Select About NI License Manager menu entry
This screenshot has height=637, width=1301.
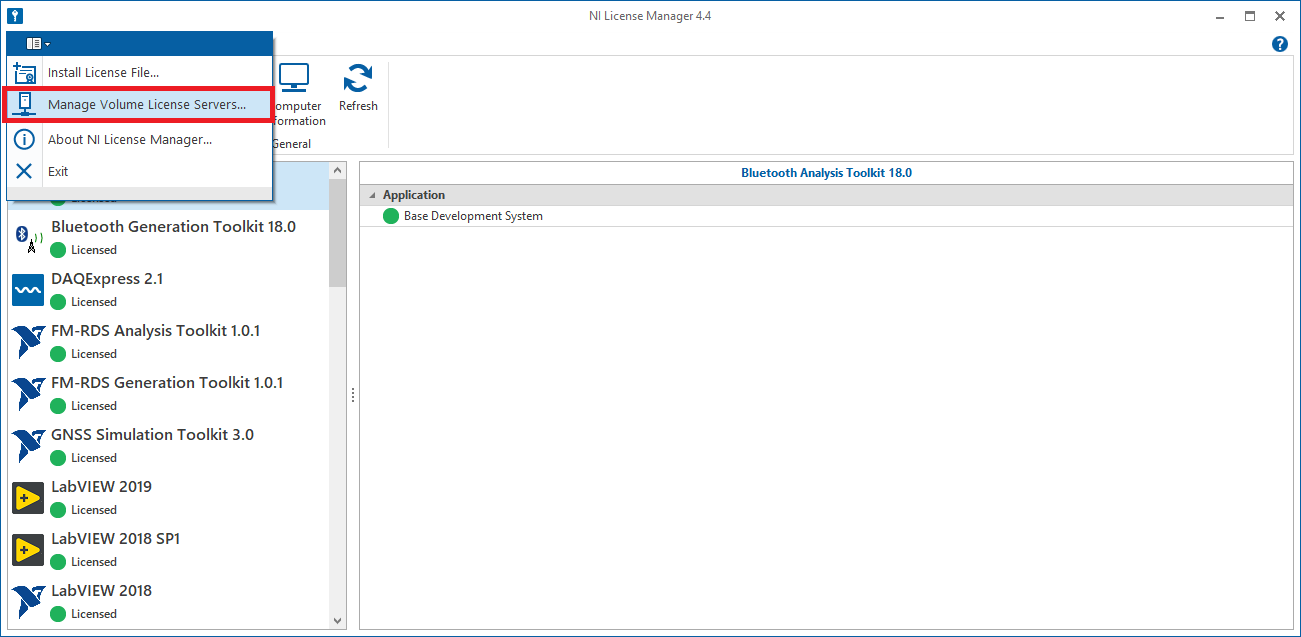130,140
